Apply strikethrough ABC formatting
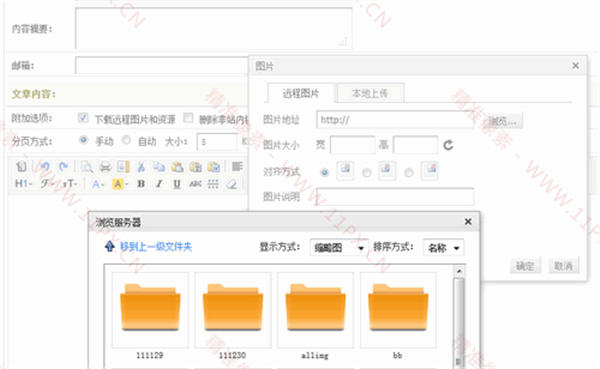The height and width of the screenshot is (369, 600). click(x=195, y=184)
